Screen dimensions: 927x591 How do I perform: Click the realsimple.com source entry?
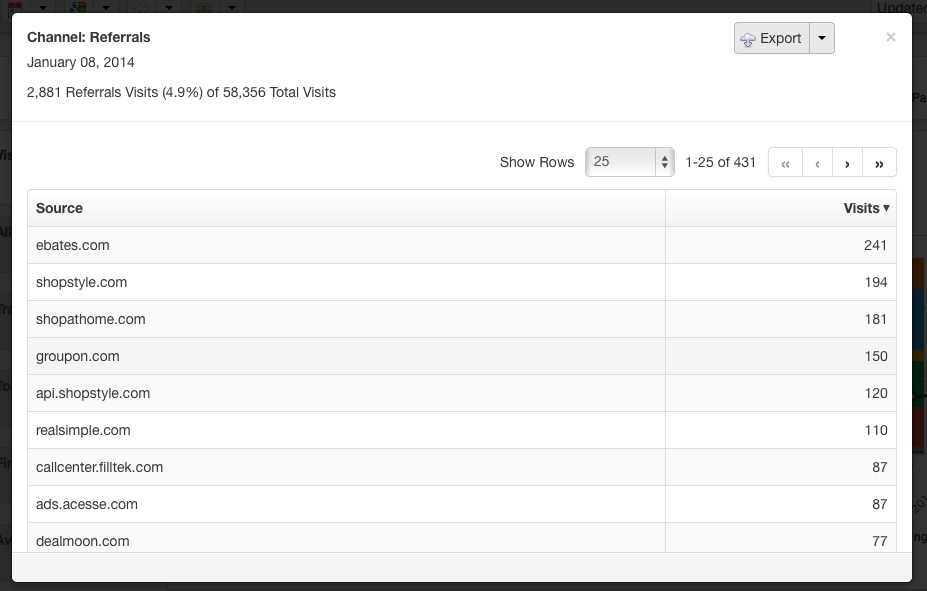[x=83, y=430]
